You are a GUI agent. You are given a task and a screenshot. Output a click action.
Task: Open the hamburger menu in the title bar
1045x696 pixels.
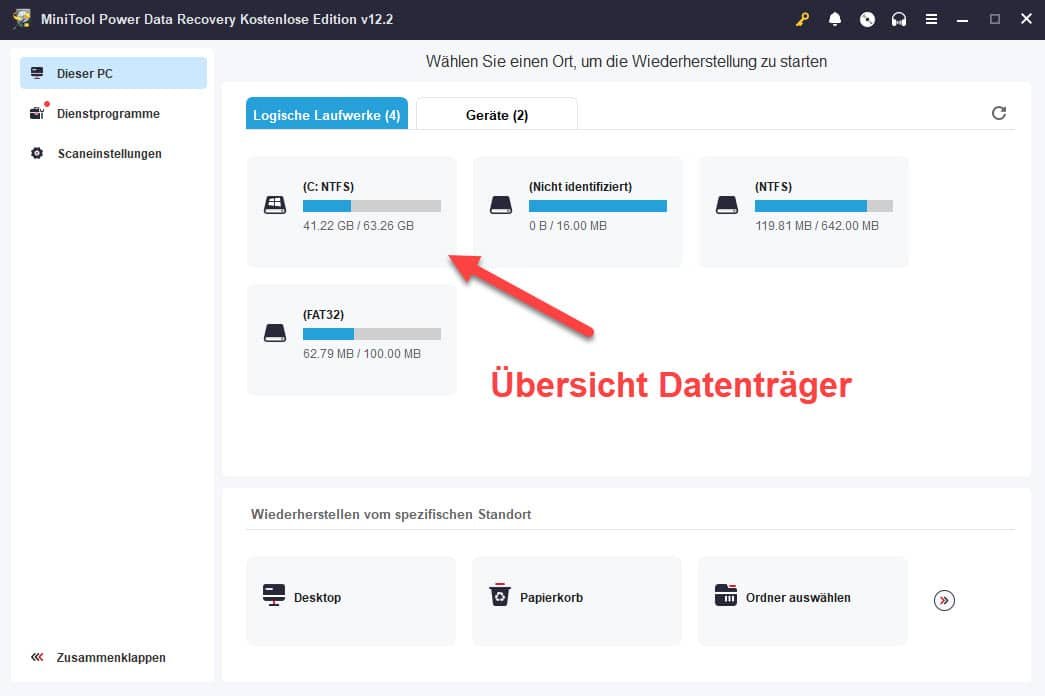click(x=931, y=19)
